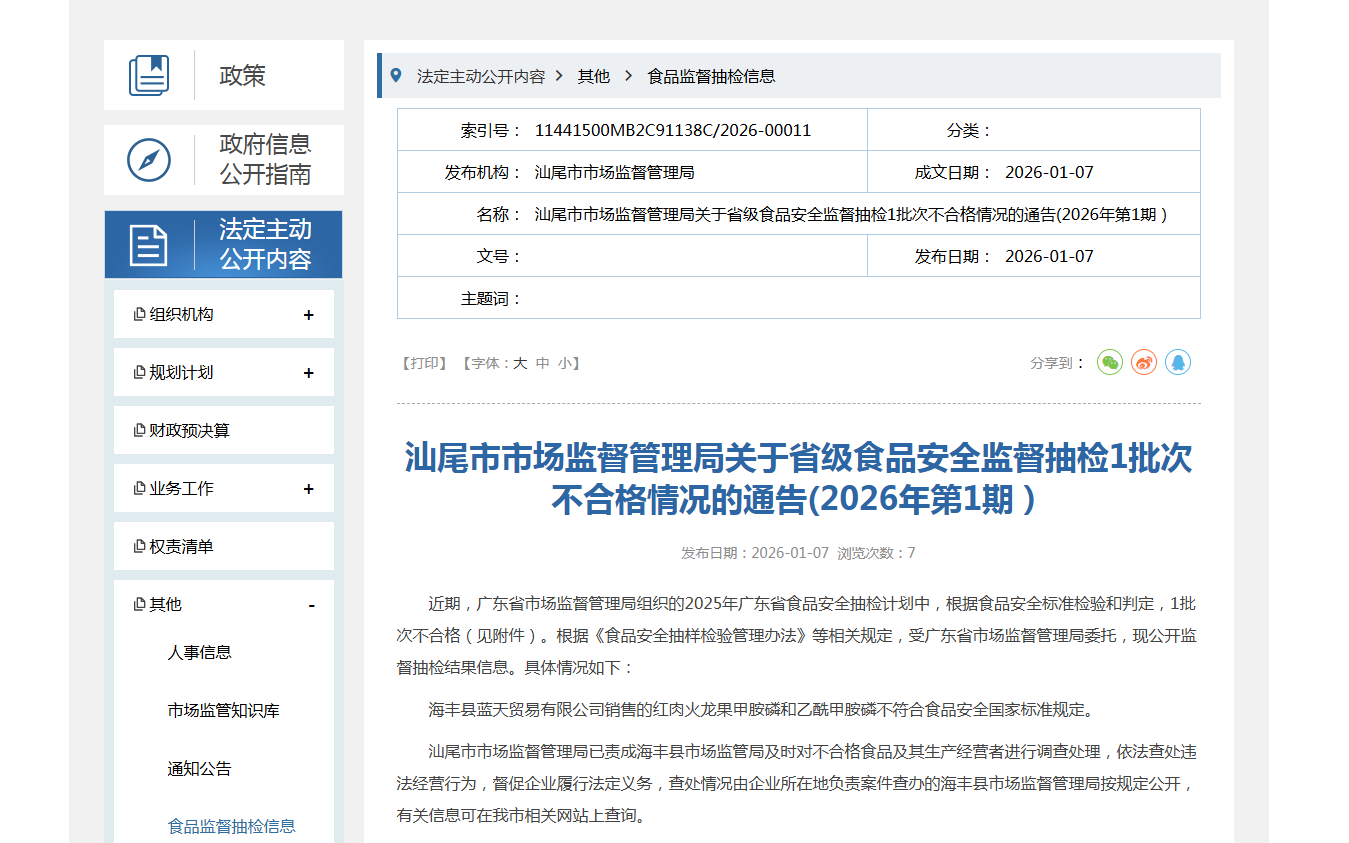Click the 政策 book icon
This screenshot has height=843, width=1349.
pyautogui.click(x=149, y=76)
